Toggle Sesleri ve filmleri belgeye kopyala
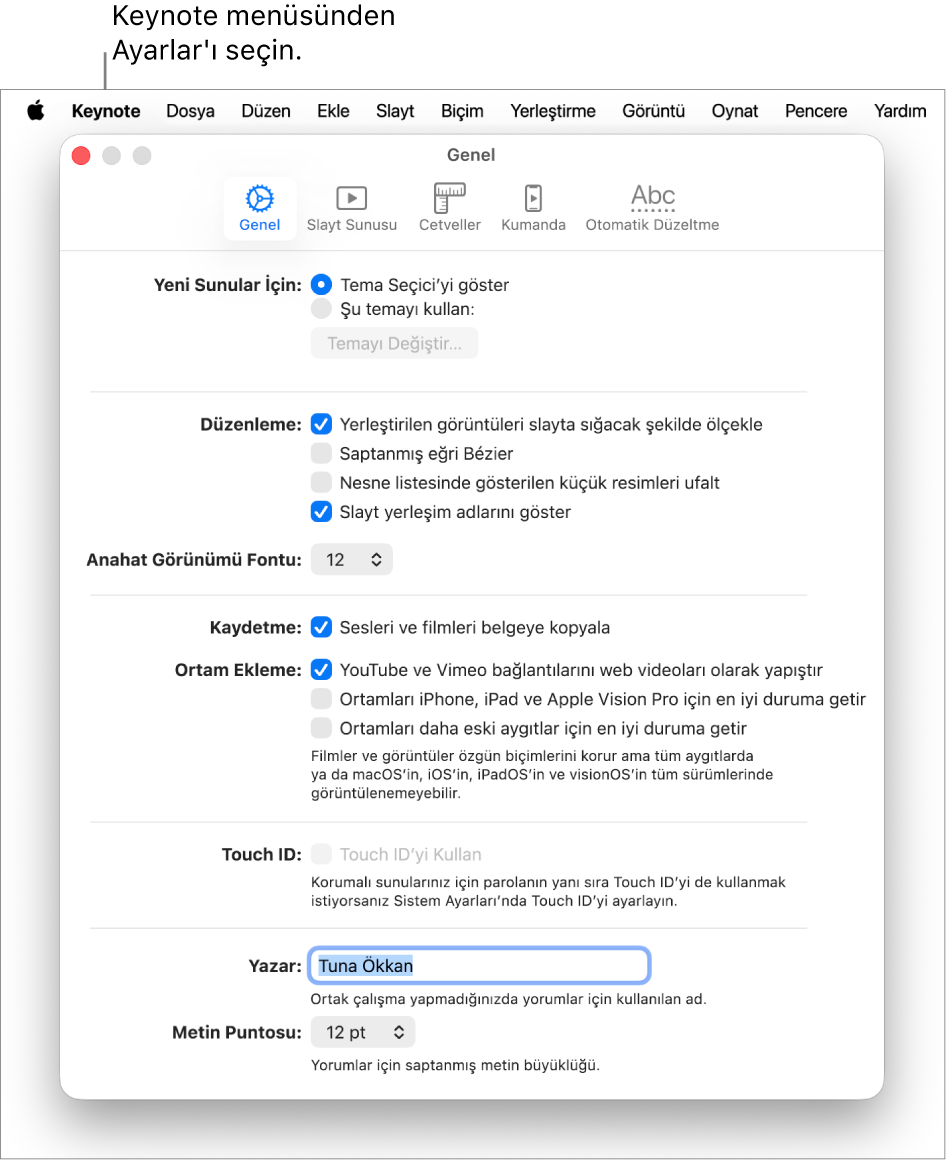Viewport: 947px width, 1160px height. point(321,627)
